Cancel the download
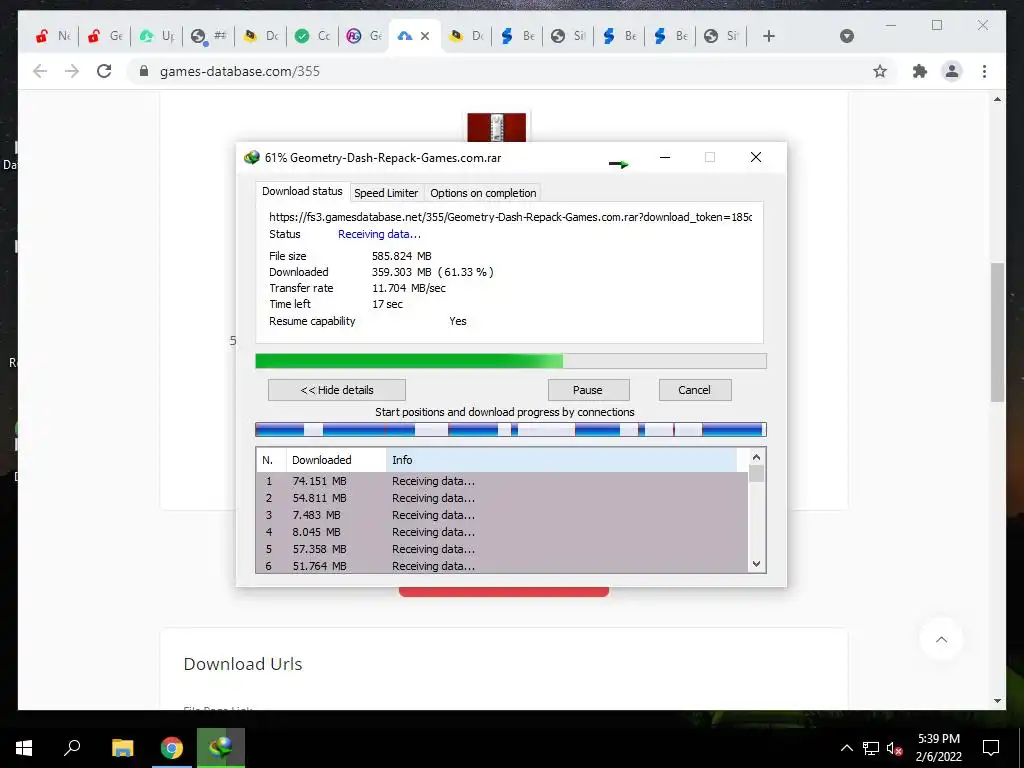 coord(694,390)
